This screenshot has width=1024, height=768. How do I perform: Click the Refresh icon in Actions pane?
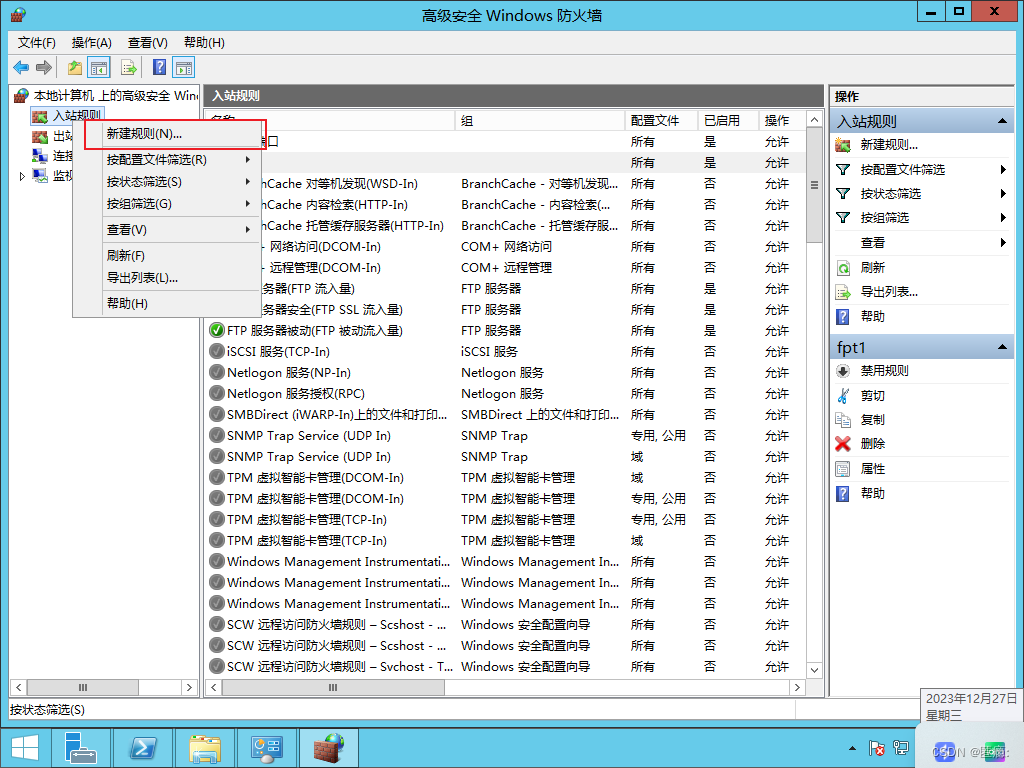coord(843,268)
